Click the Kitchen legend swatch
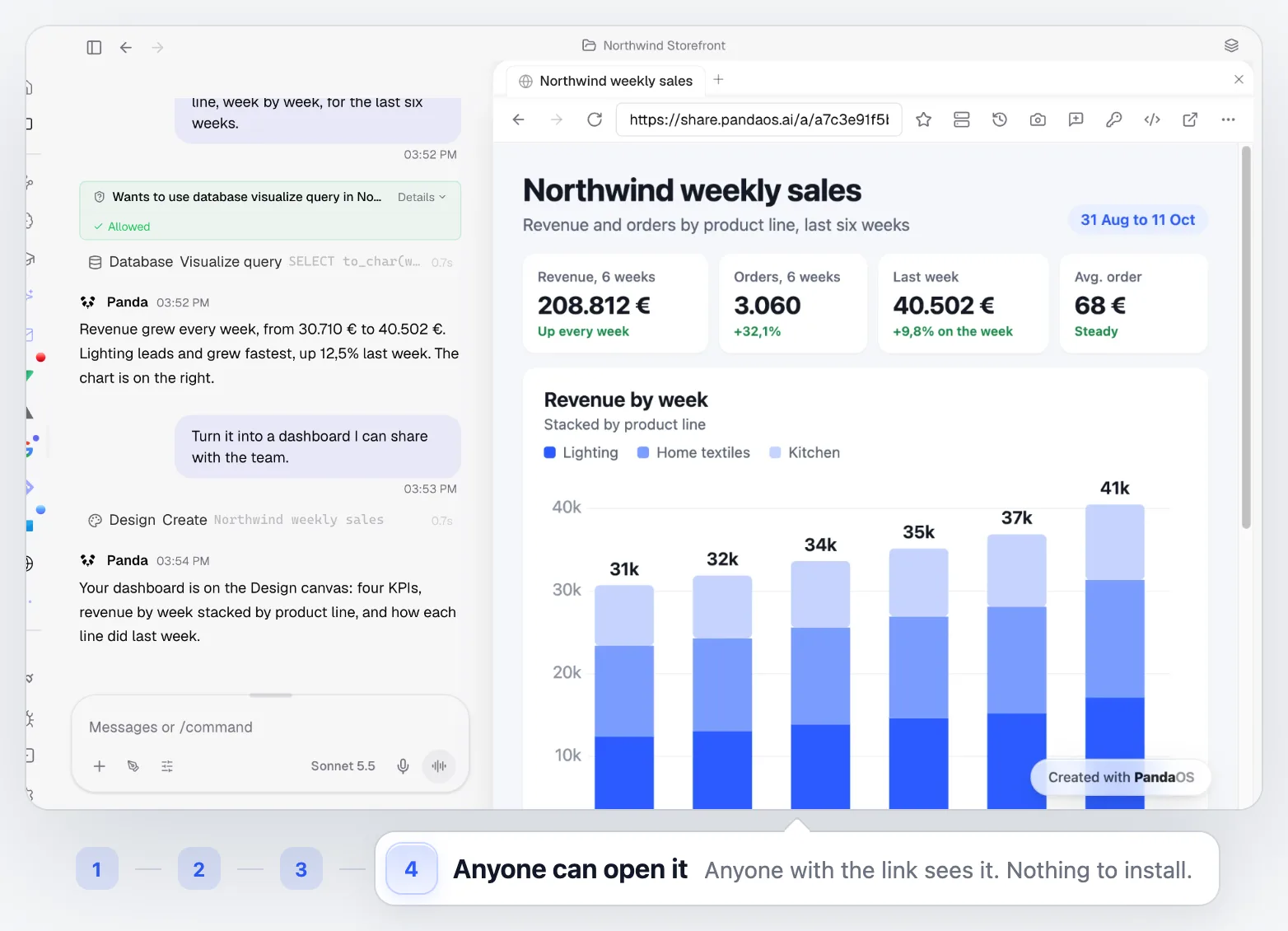 click(775, 452)
